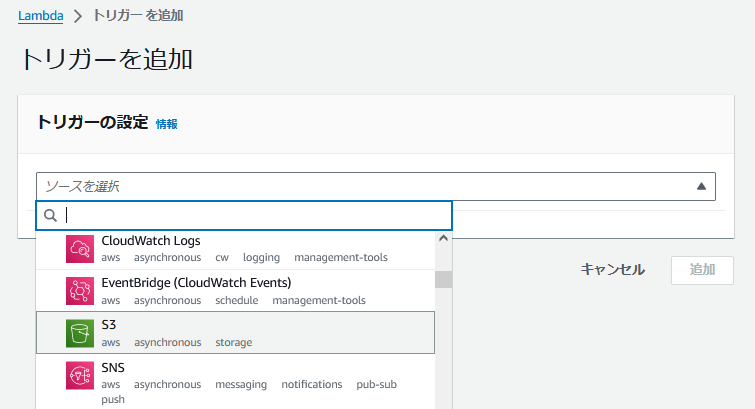Select EventBridge (CloudWatch Events) option
This screenshot has width=755, height=409.
(235, 290)
